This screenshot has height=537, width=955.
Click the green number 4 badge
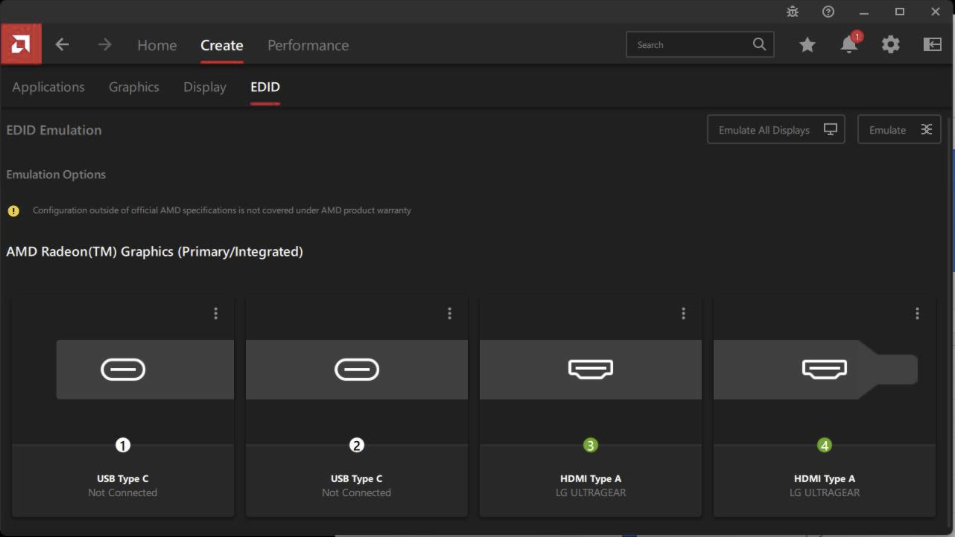click(824, 445)
